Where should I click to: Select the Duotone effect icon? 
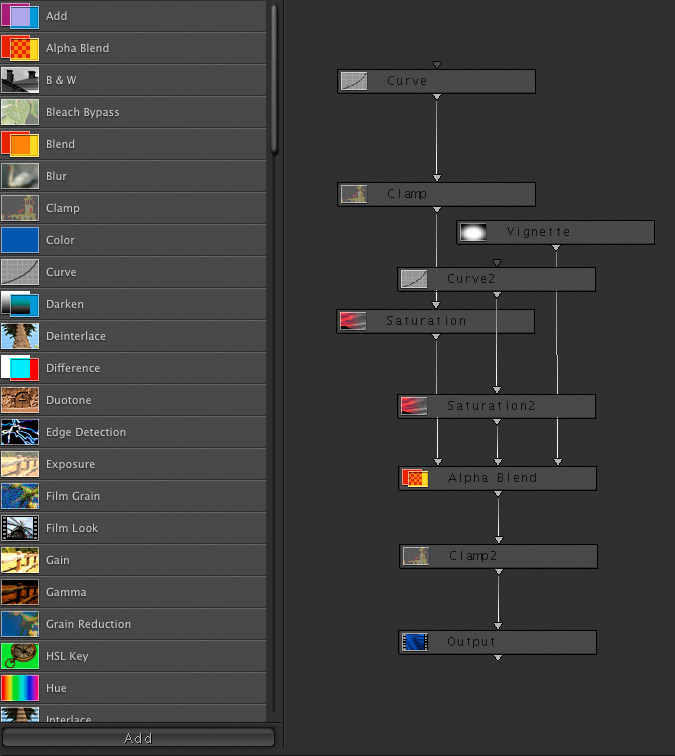pos(20,400)
